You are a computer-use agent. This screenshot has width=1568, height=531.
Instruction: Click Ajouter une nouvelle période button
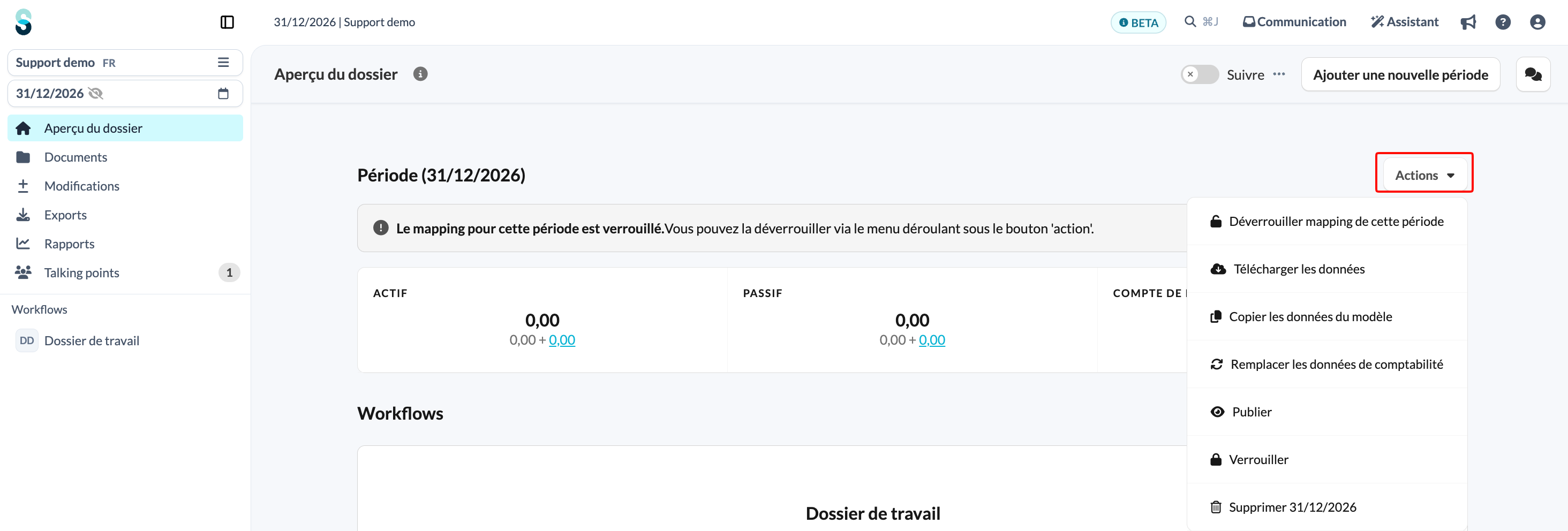tap(1400, 75)
